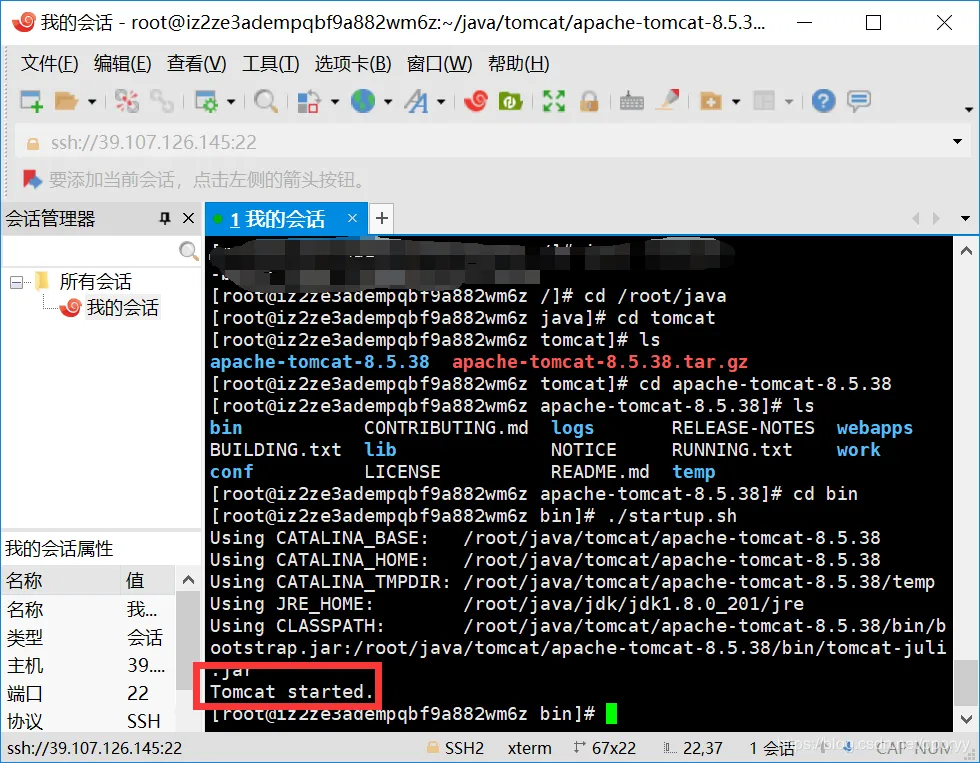Open the 工具(T) menu

[x=271, y=64]
